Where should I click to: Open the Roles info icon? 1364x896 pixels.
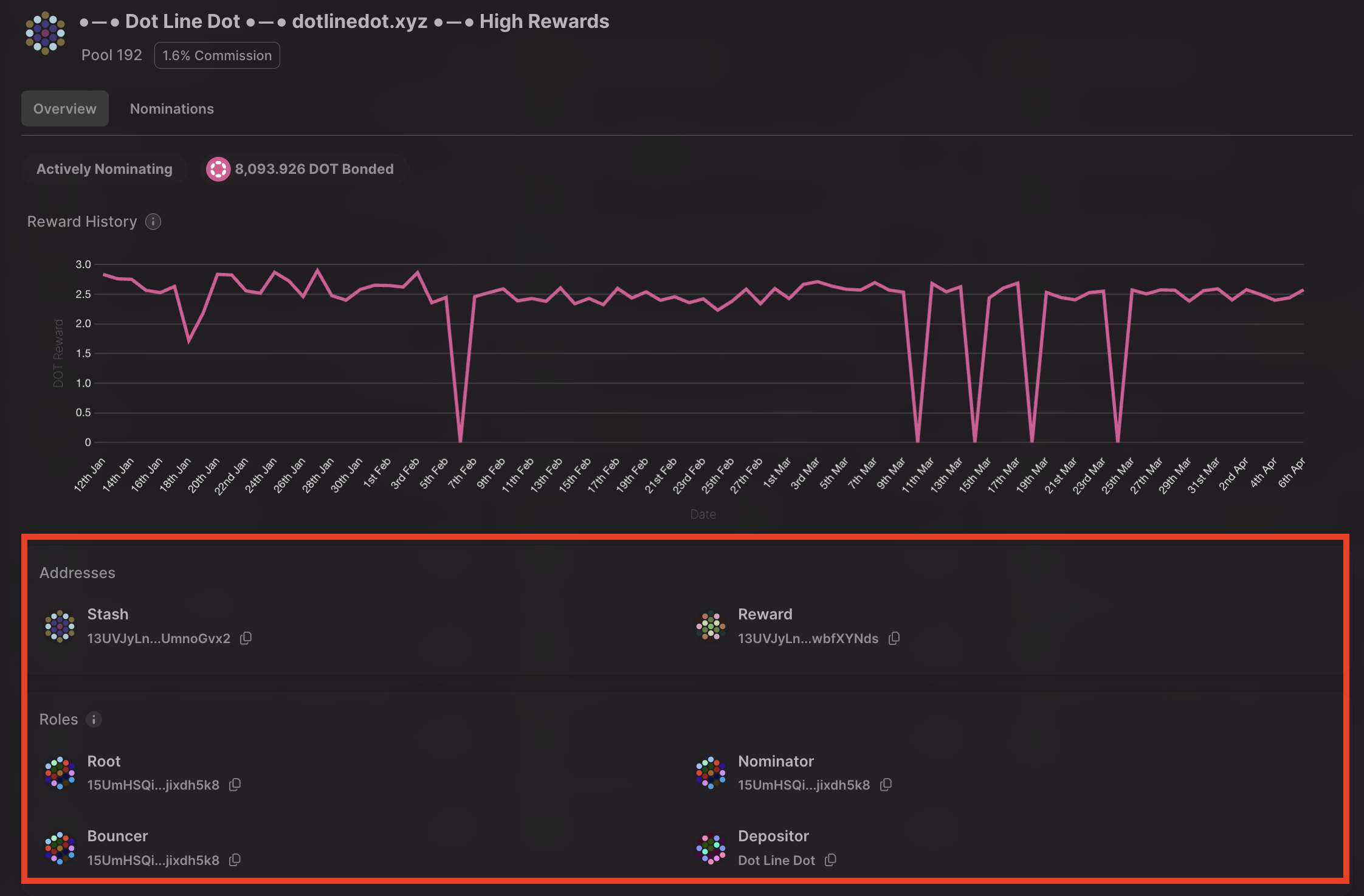click(x=94, y=720)
